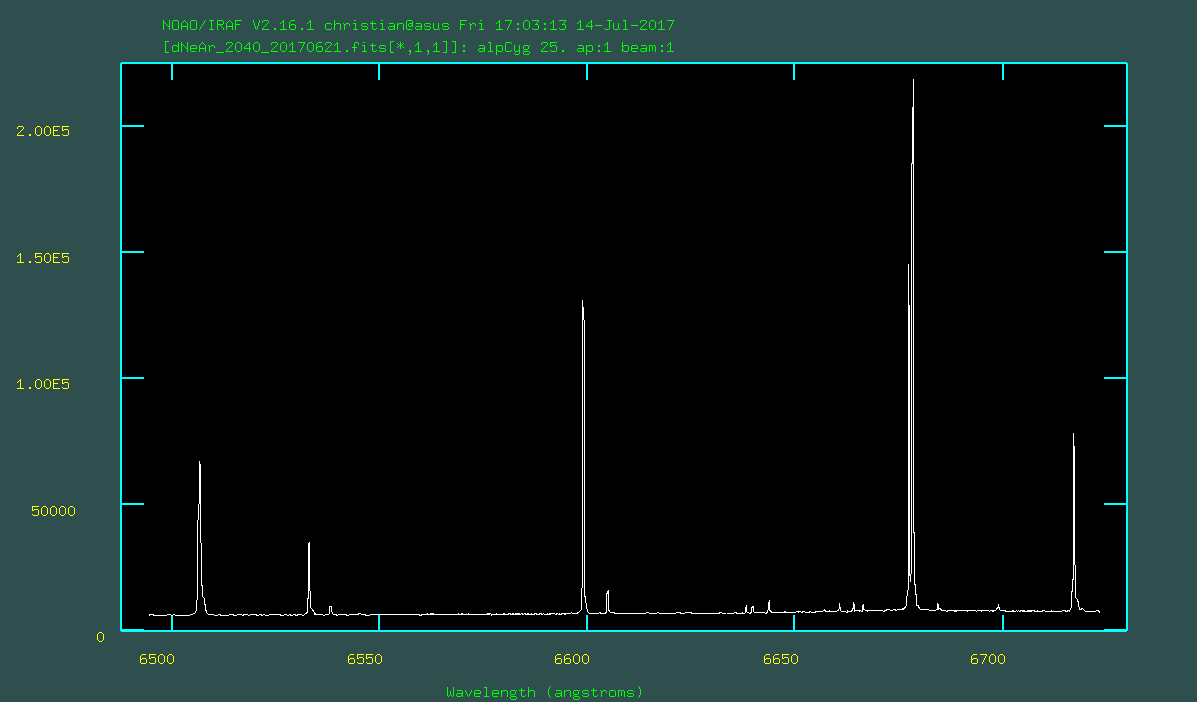The image size is (1197, 702).
Task: Click the tallest emission peak near 6680 angstroms
Action: [x=913, y=82]
